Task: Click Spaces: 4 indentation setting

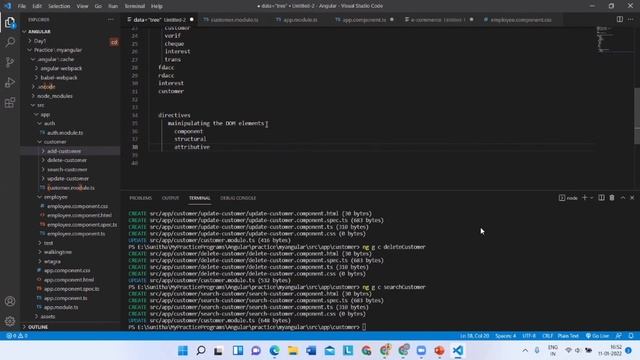Action: [505, 336]
